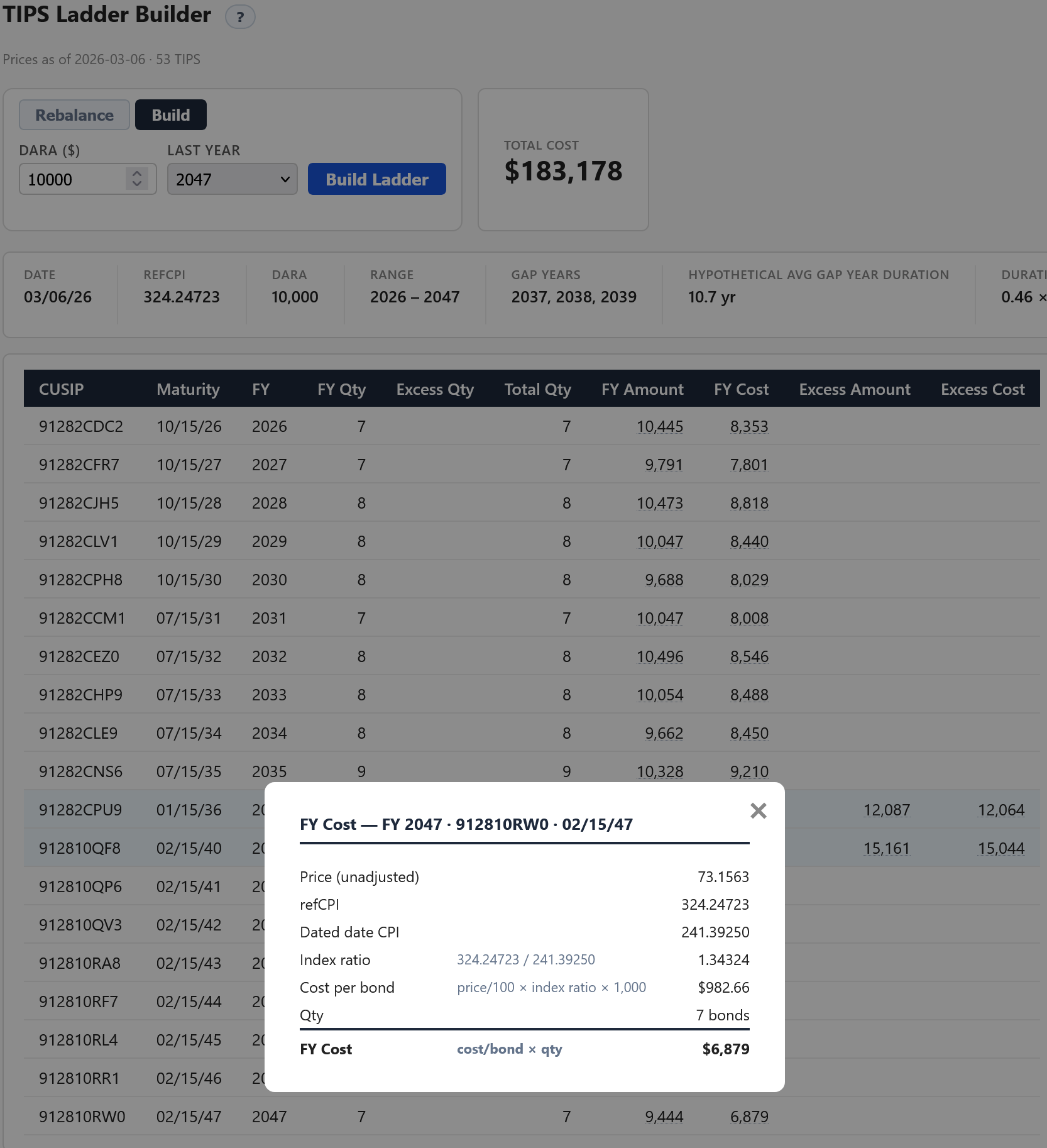Image resolution: width=1047 pixels, height=1148 pixels.
Task: Click the FY Qty column header
Action: (x=341, y=389)
